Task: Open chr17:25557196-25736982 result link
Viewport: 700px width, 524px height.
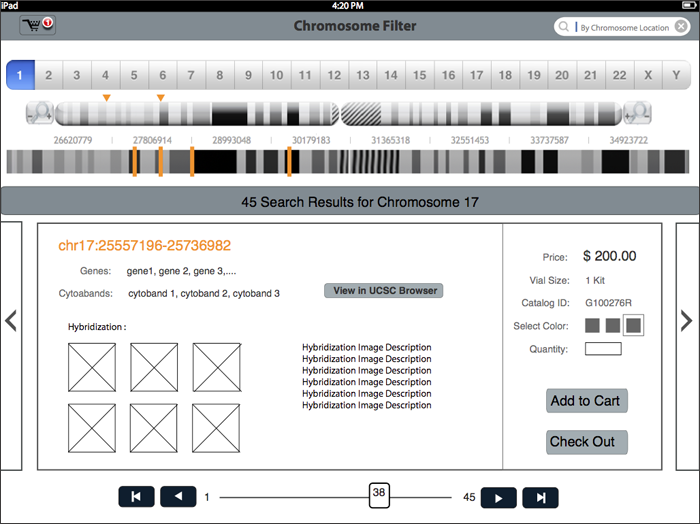Action: pos(145,245)
